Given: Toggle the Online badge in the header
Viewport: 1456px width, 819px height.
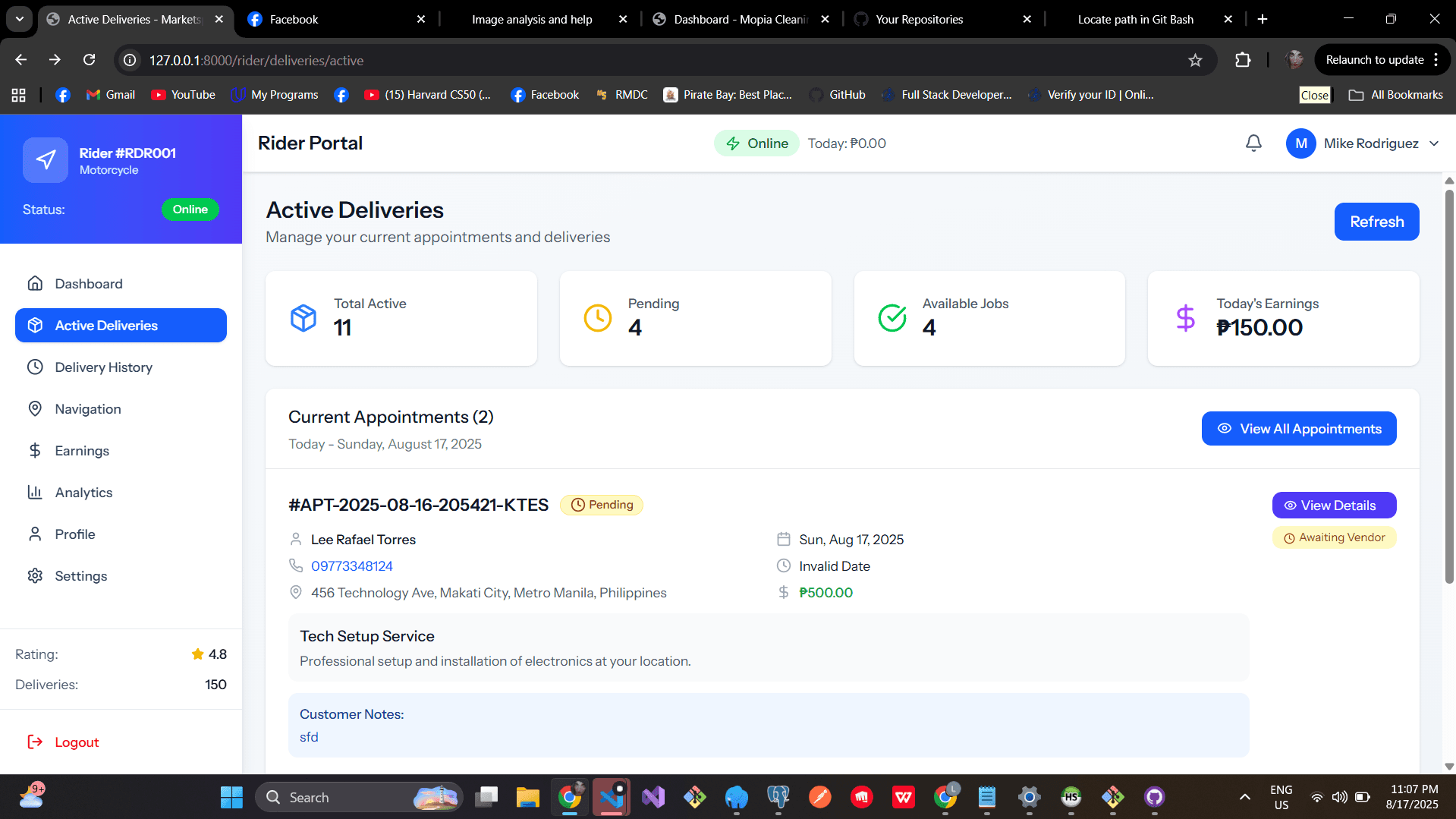Looking at the screenshot, I should point(756,143).
